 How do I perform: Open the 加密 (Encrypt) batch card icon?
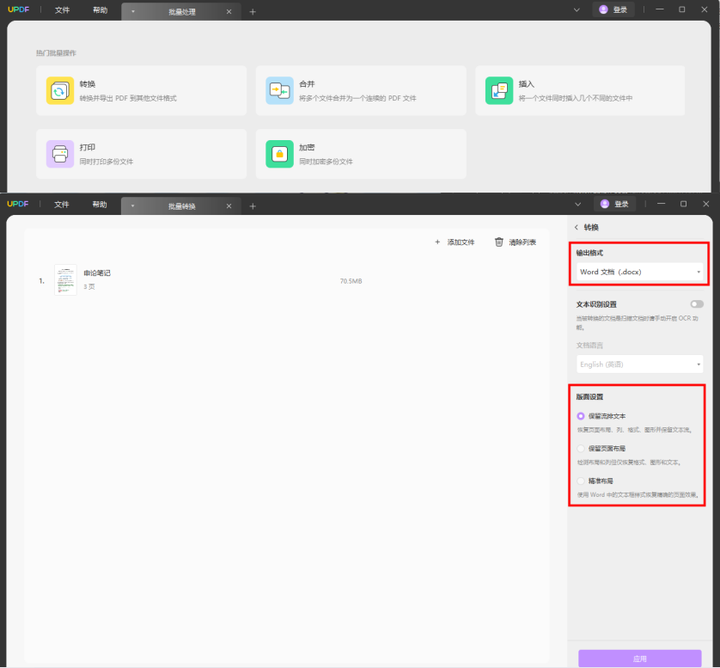[279, 154]
